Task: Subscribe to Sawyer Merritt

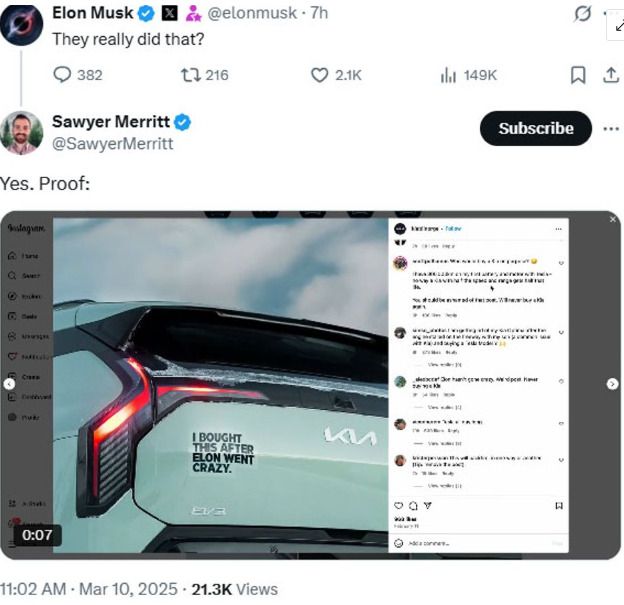Action: coord(536,128)
